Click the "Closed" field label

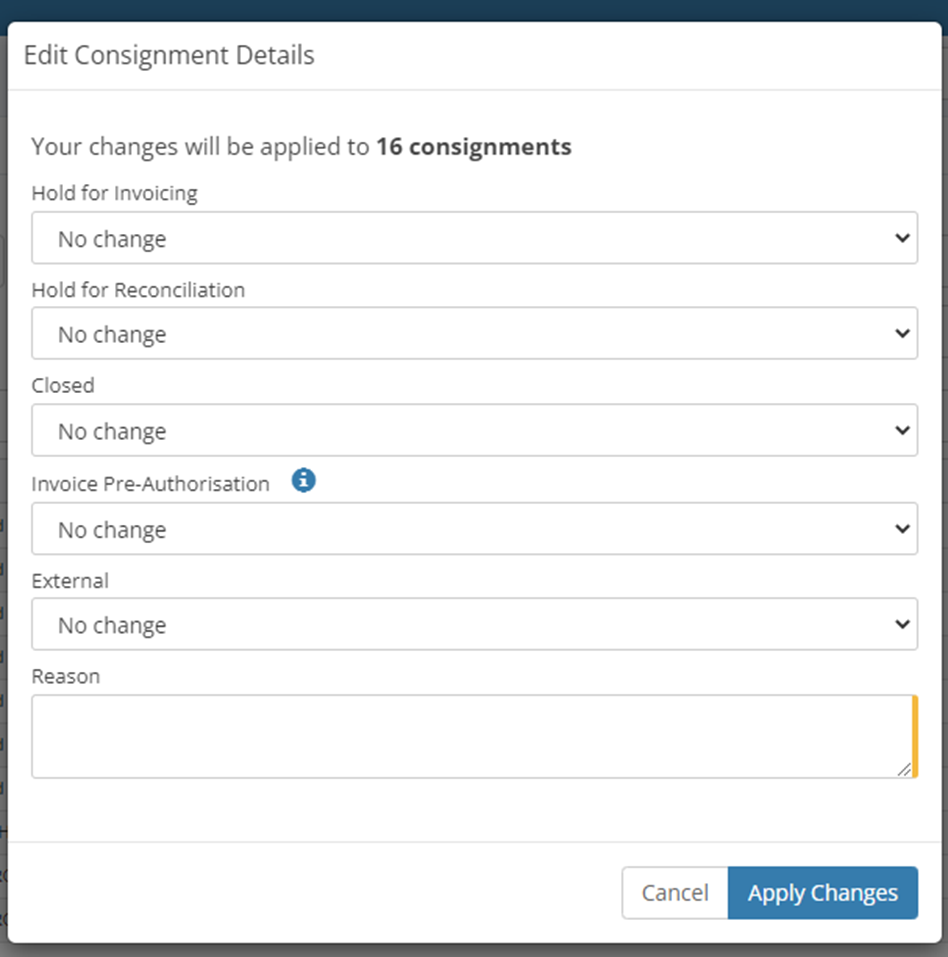pyautogui.click(x=63, y=386)
